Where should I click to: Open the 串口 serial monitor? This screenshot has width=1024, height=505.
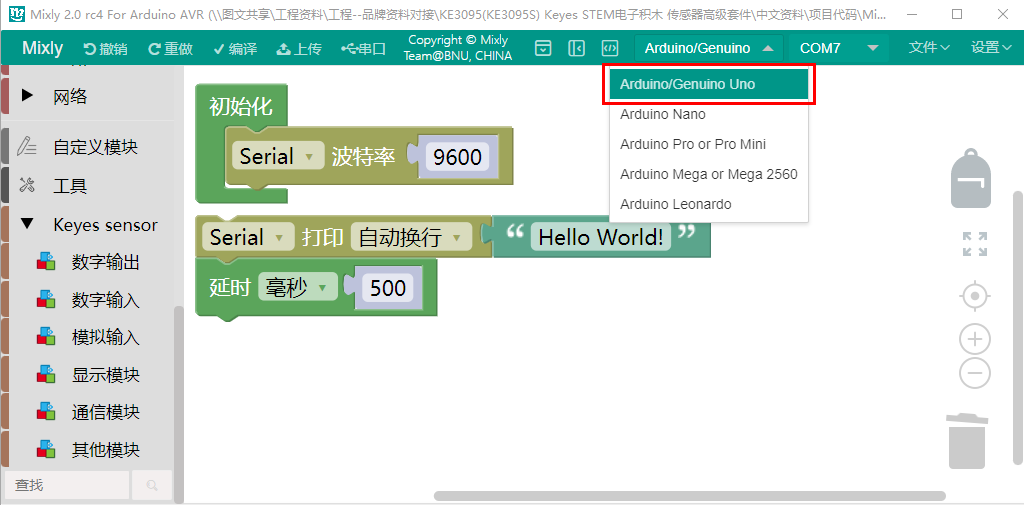click(x=364, y=48)
